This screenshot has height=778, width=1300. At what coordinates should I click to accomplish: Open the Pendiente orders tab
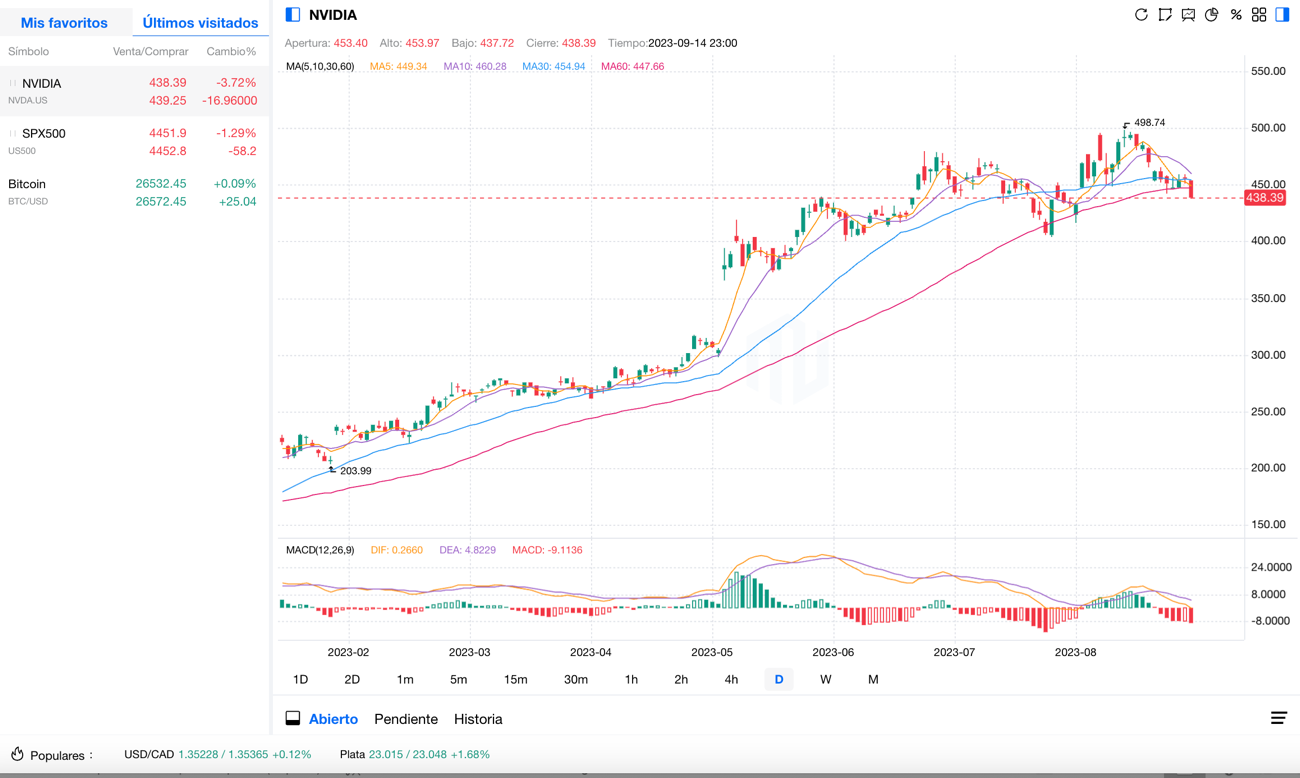(405, 719)
